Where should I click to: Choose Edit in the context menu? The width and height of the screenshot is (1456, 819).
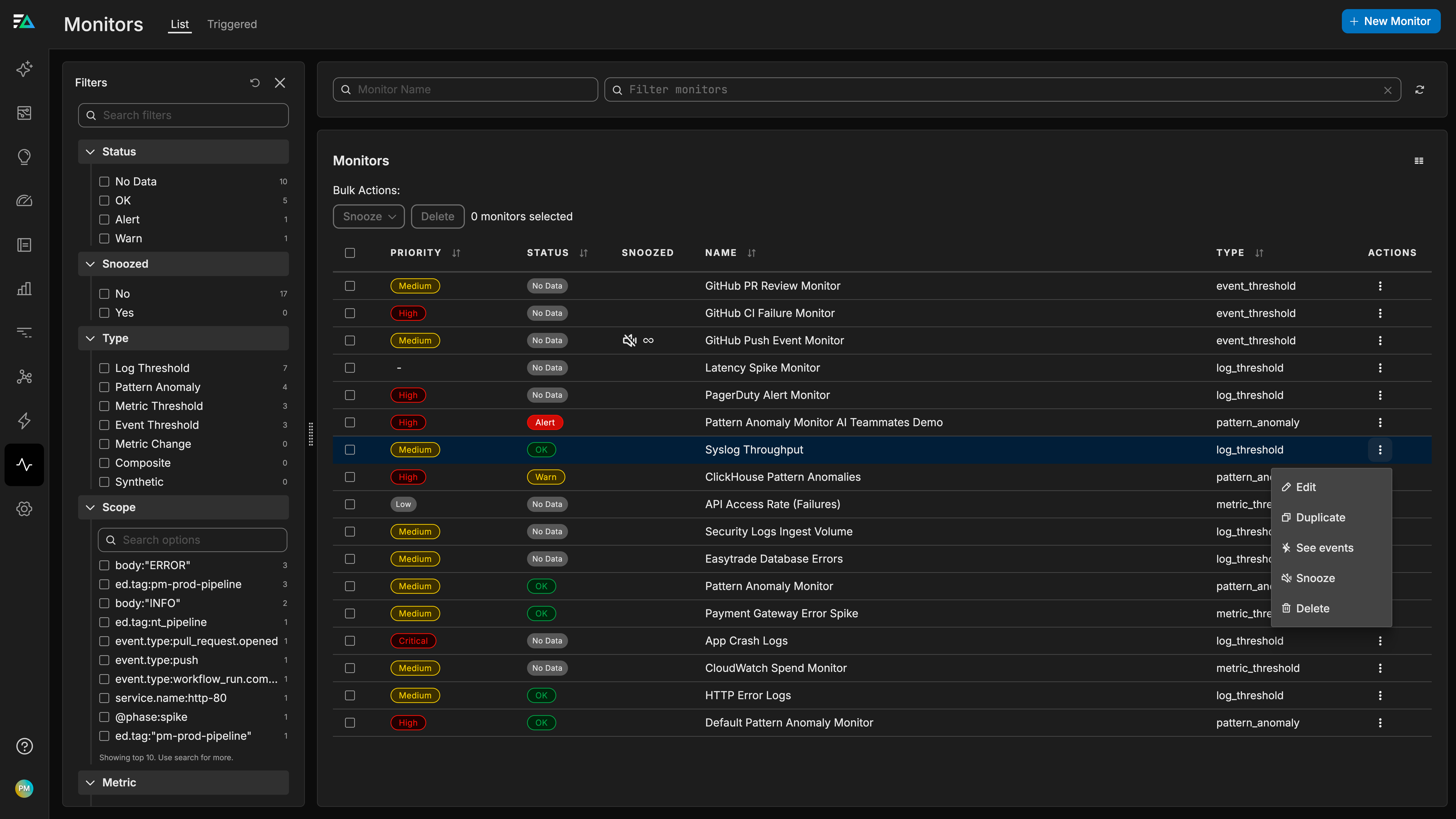[x=1331, y=487]
